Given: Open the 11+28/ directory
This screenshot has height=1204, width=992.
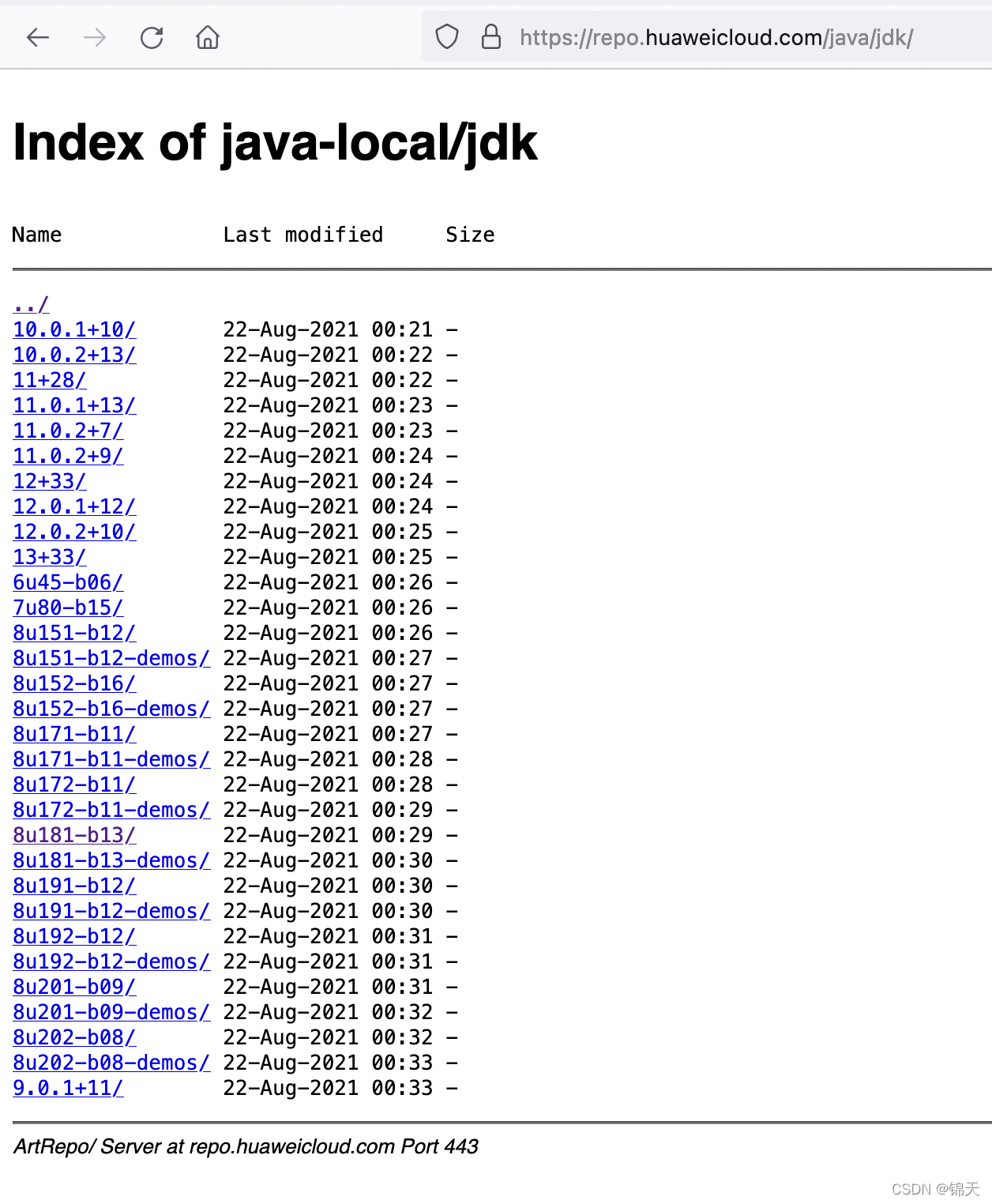Looking at the screenshot, I should tap(49, 380).
